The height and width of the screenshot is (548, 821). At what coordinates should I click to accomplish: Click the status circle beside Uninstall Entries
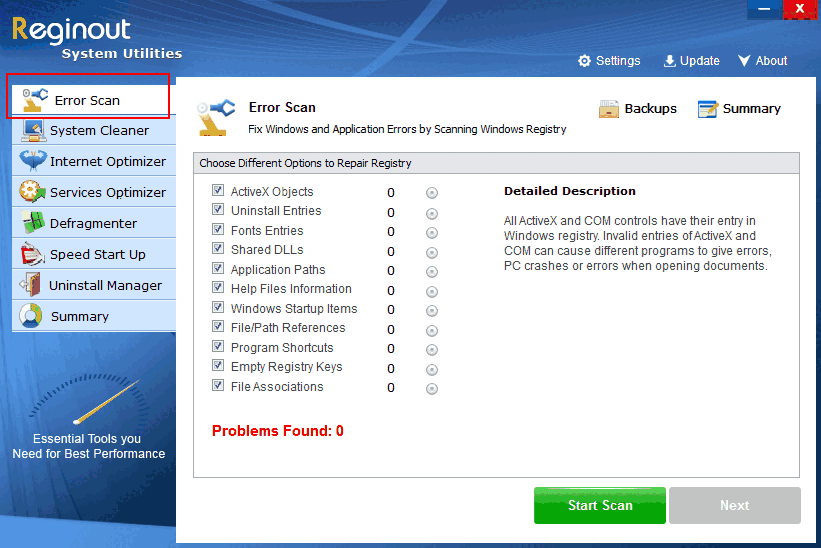pos(431,214)
